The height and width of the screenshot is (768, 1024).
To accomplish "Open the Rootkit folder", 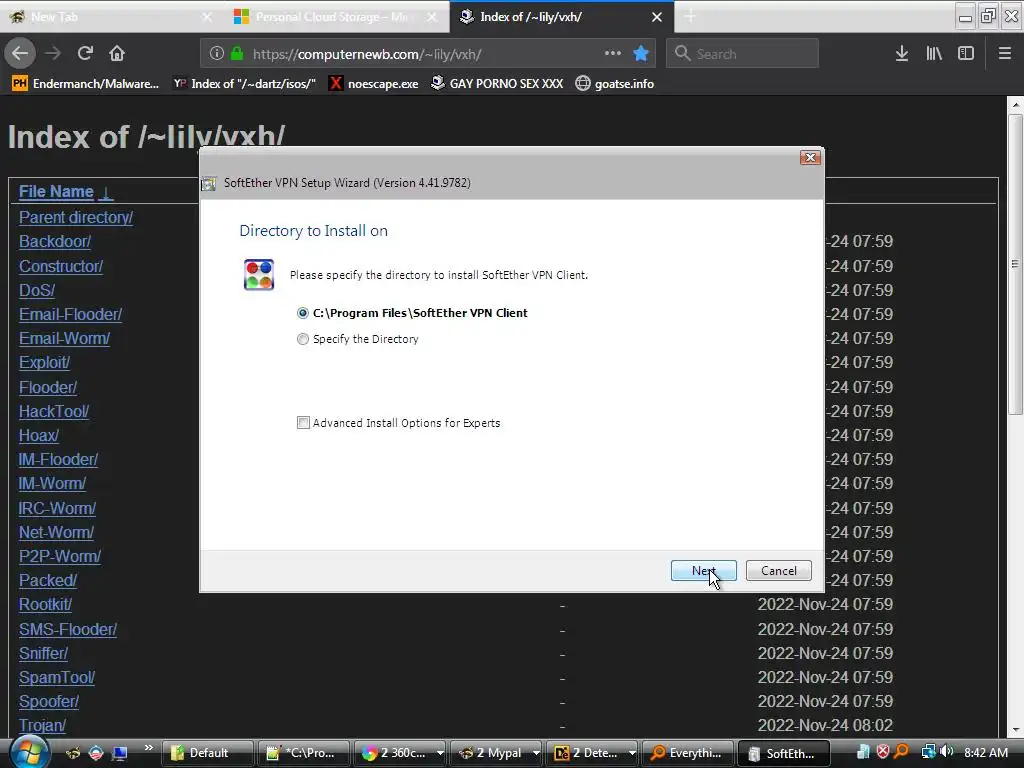I will coord(45,605).
